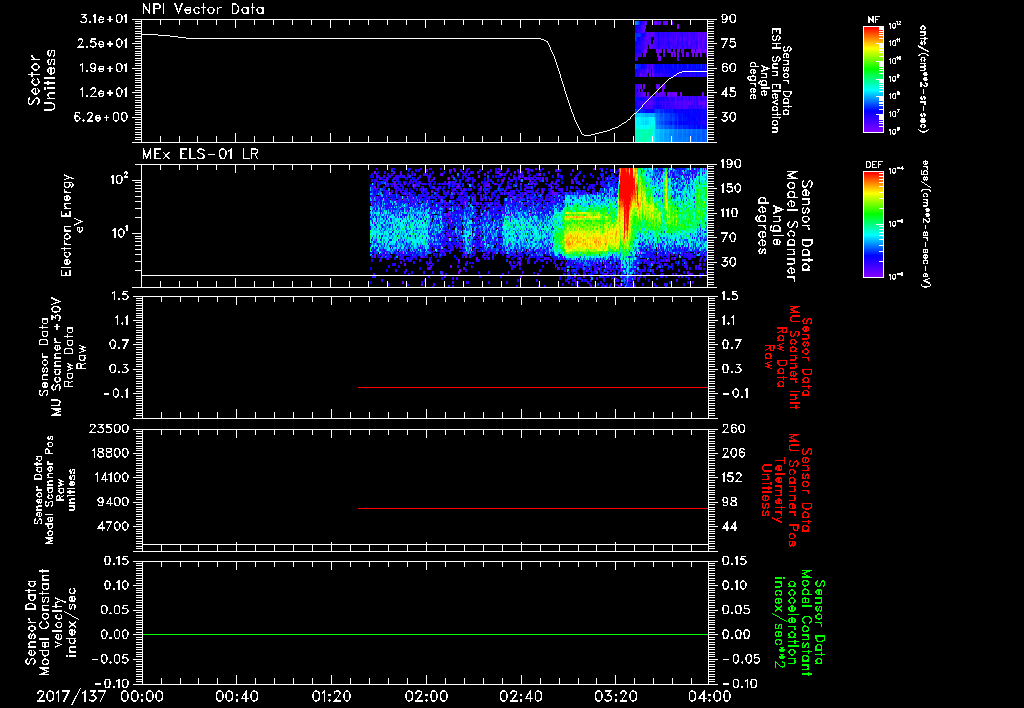Click the 02:00 time axis label

426,696
